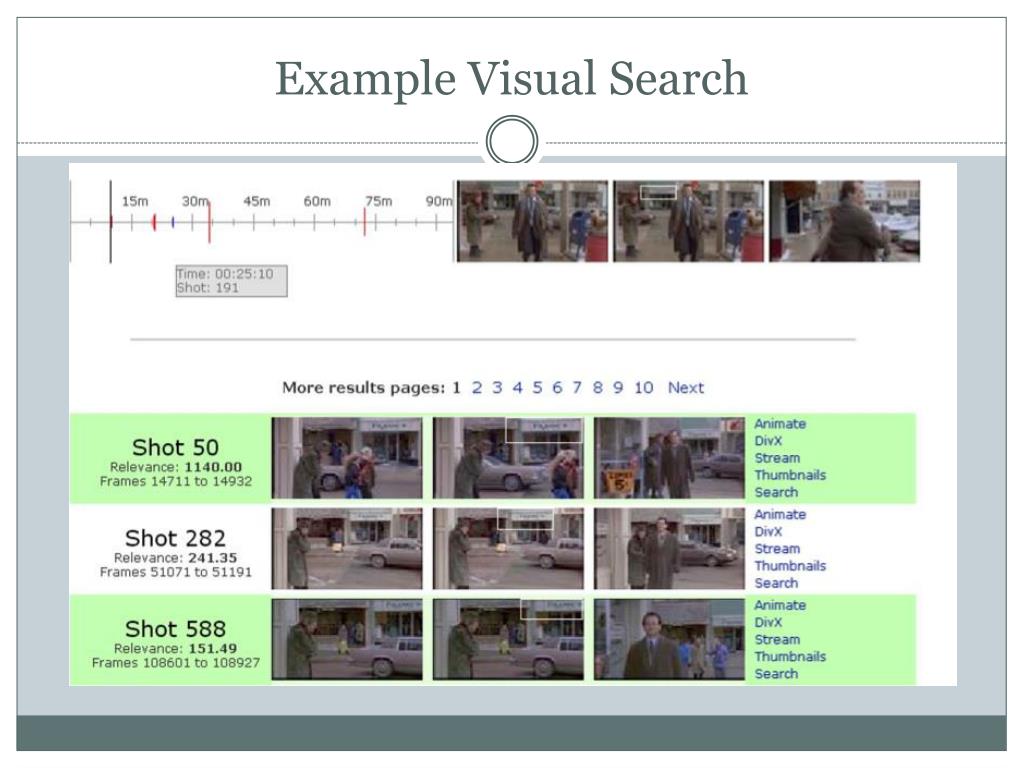Select Shot 50 thumbnail with two men walking
1024x768 pixels.
[669, 458]
